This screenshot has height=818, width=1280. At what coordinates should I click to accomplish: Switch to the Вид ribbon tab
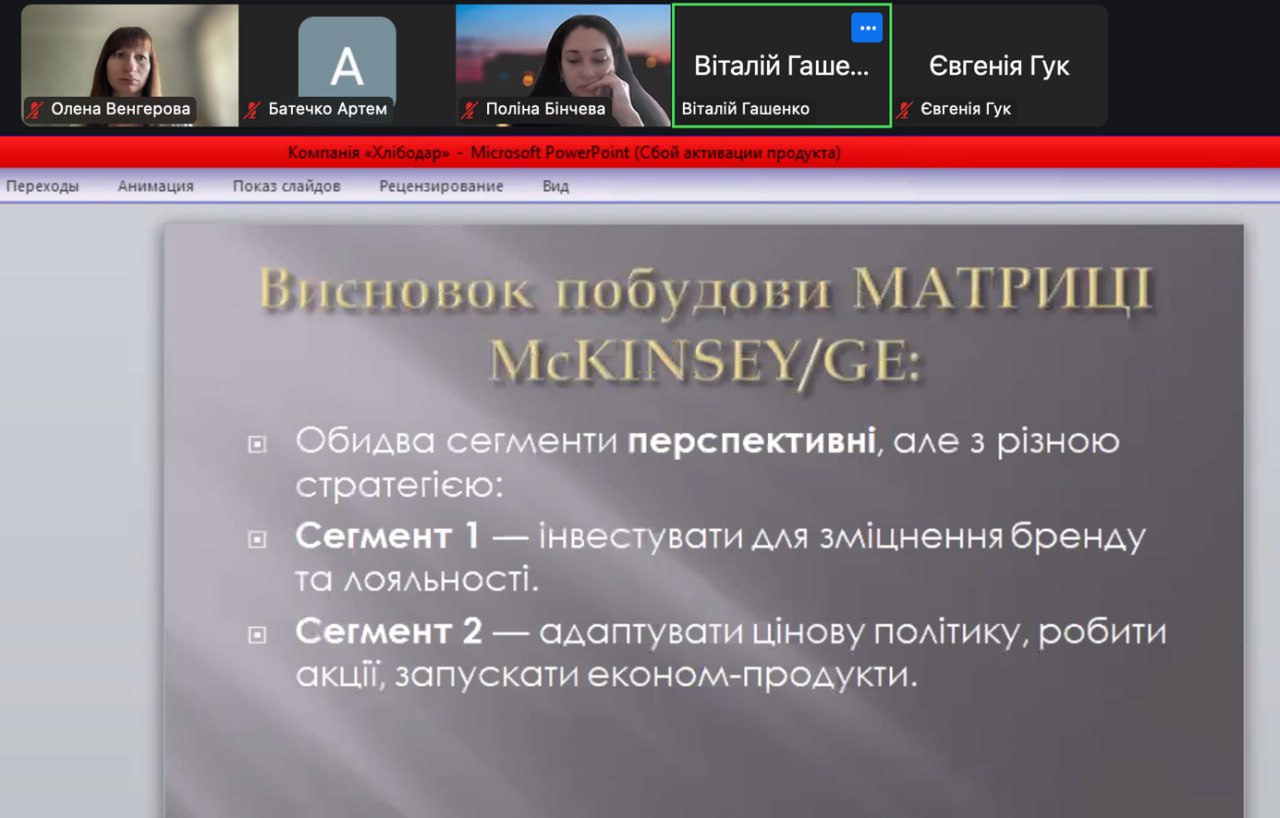(x=556, y=186)
